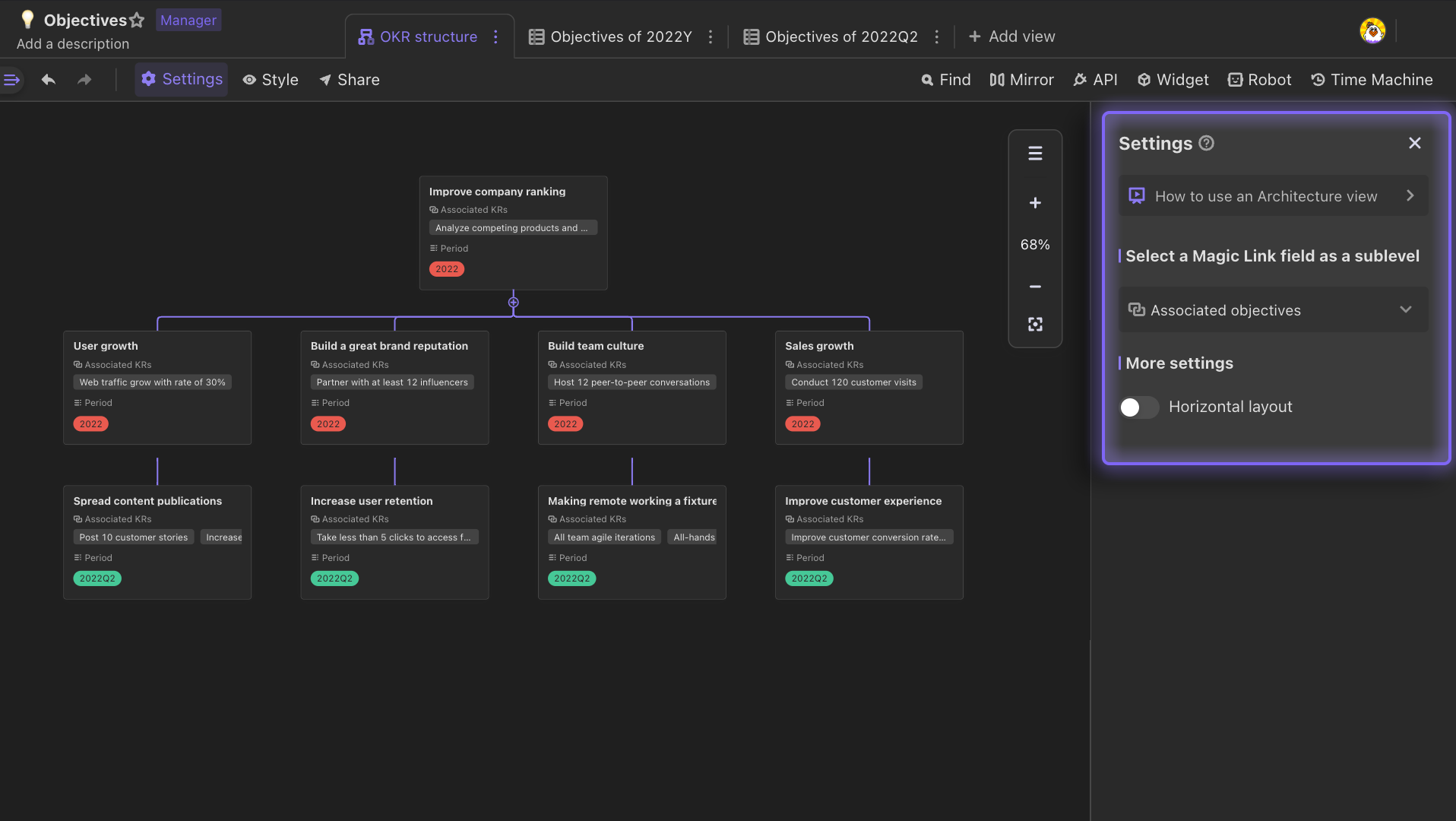The height and width of the screenshot is (821, 1456).
Task: Click the Manager role badge
Action: [x=188, y=21]
